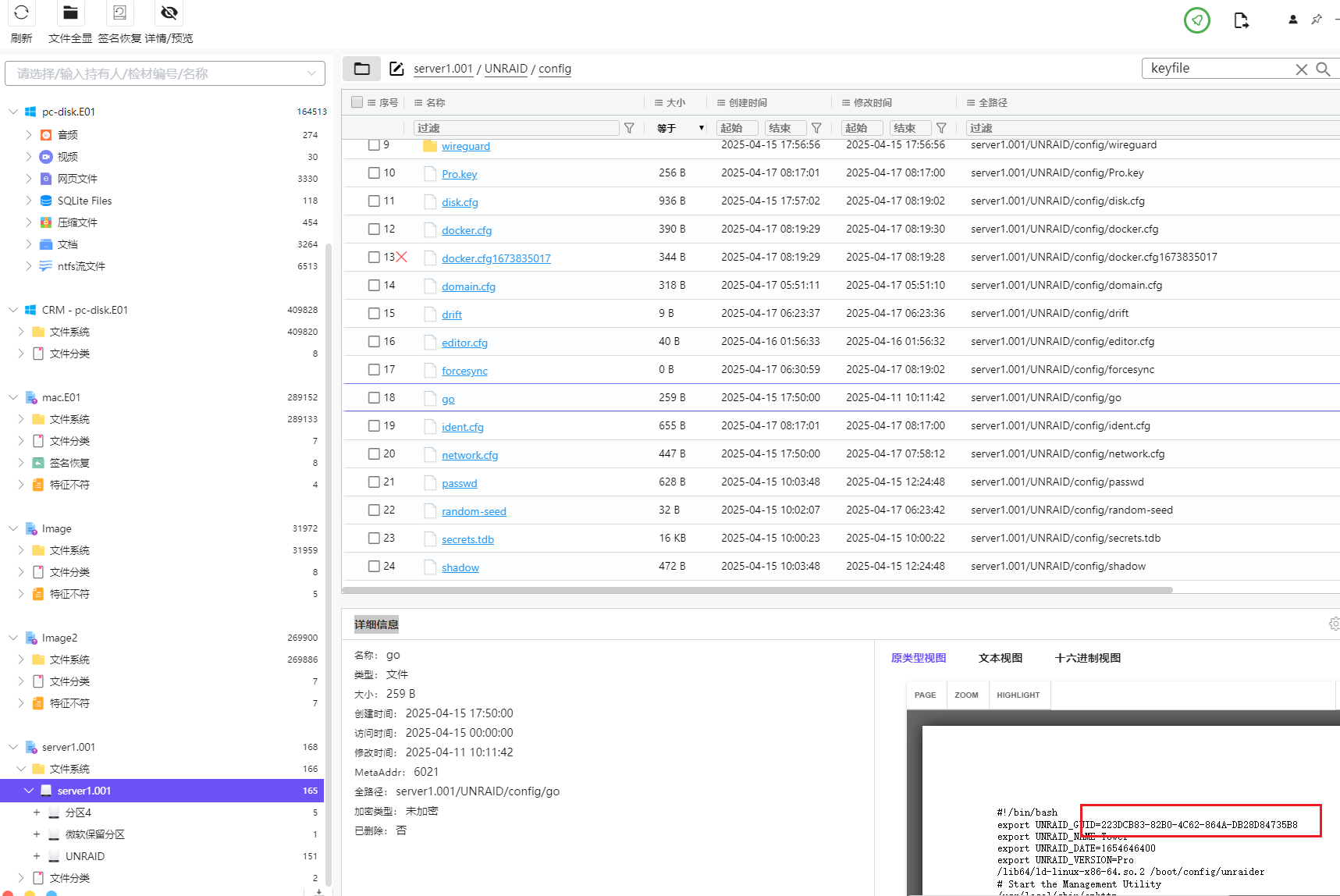The image size is (1340, 896).
Task: Open the created-time filter funnel
Action: pyautogui.click(x=816, y=128)
